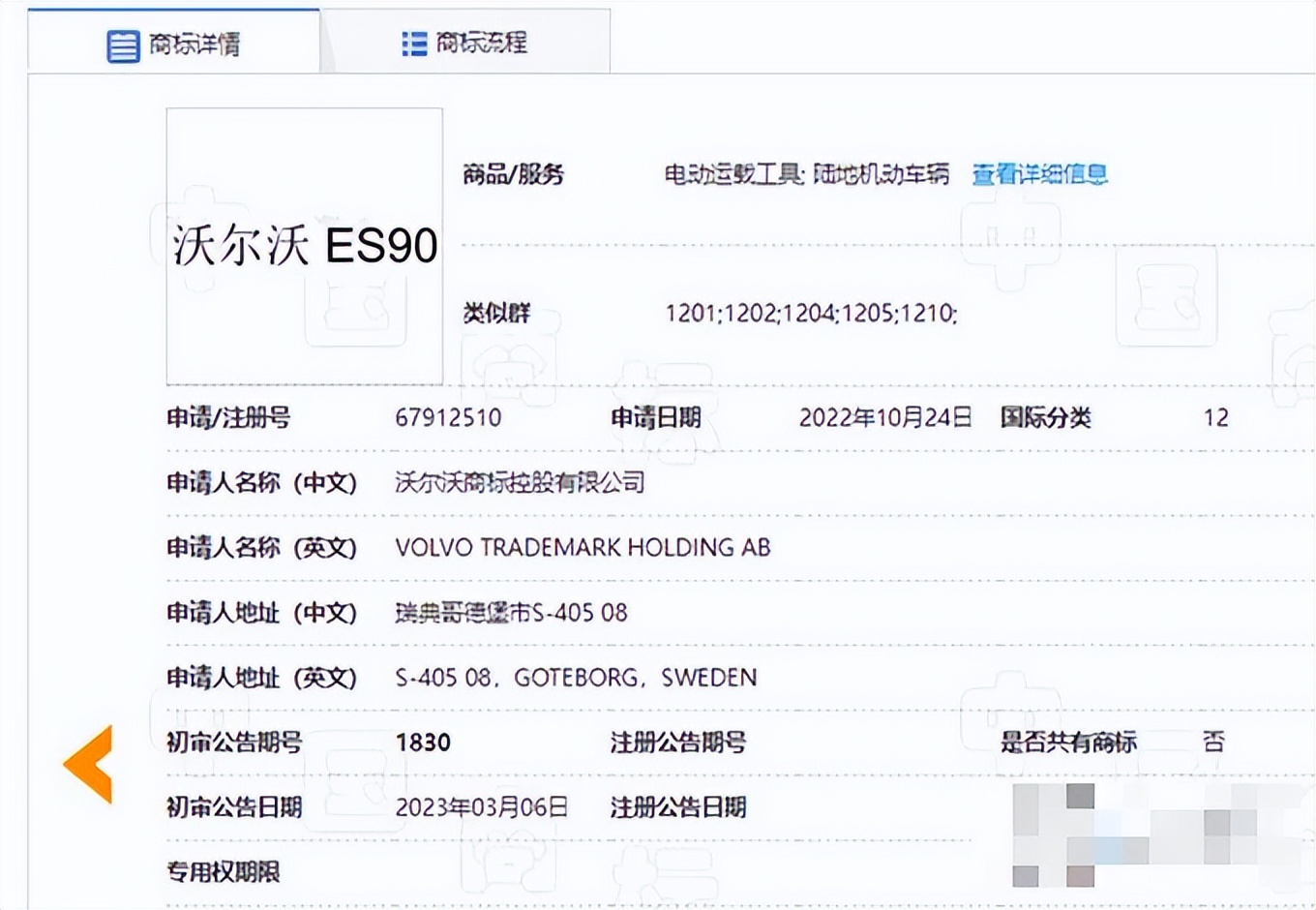Click the 是否共有商标 label

click(x=1068, y=743)
